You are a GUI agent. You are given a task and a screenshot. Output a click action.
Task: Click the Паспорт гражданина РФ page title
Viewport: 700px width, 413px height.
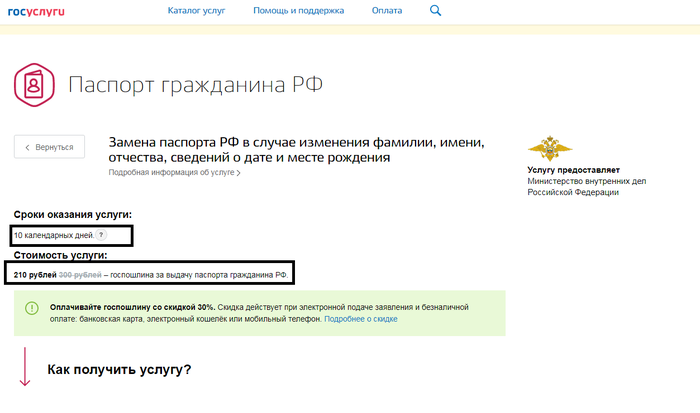195,83
